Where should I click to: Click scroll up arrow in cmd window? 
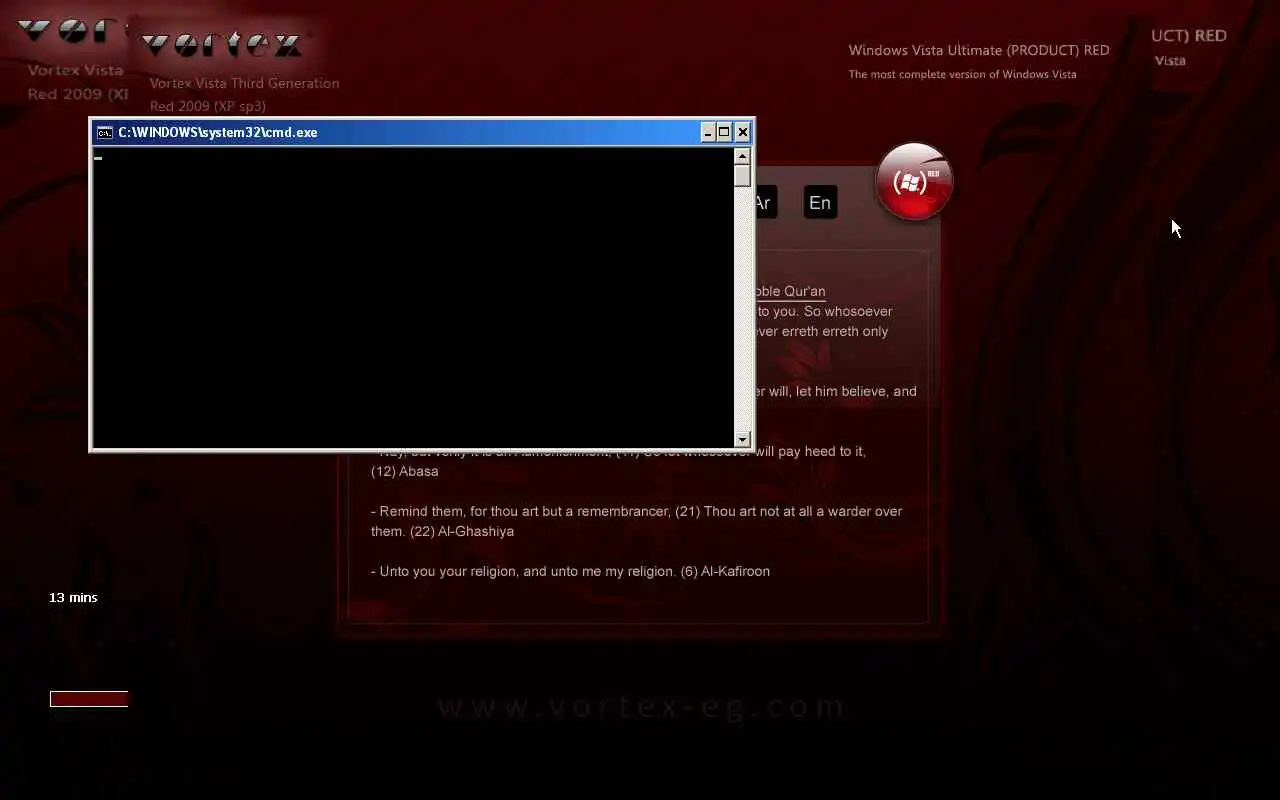pos(742,155)
